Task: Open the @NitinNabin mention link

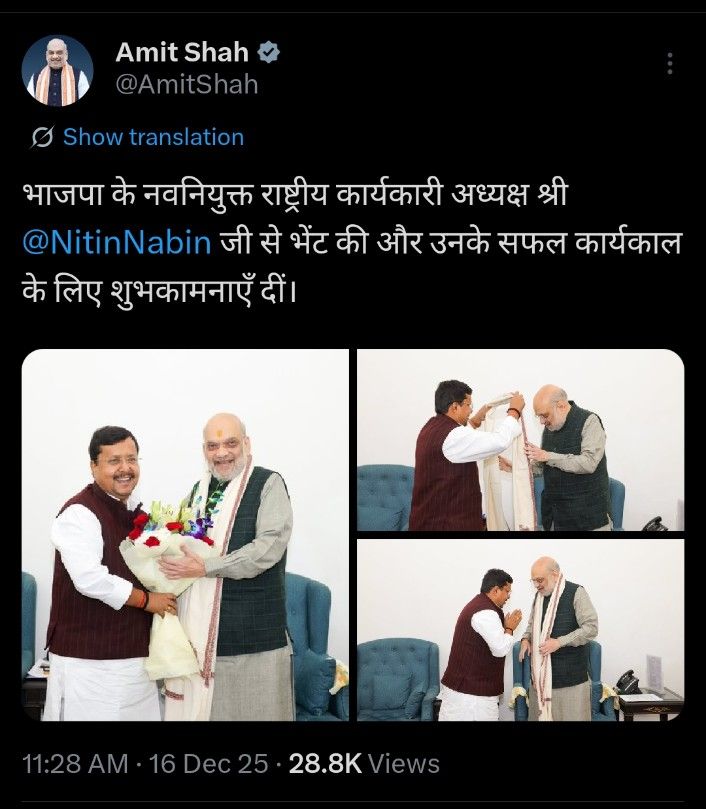Action: tap(117, 242)
